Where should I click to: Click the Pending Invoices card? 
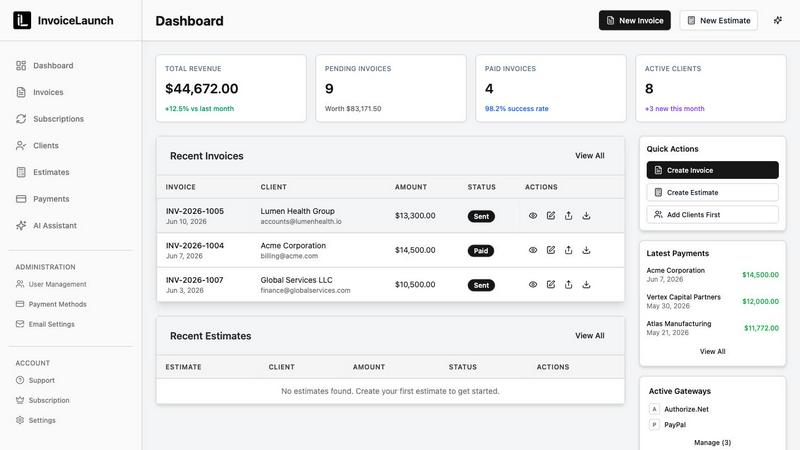click(391, 88)
